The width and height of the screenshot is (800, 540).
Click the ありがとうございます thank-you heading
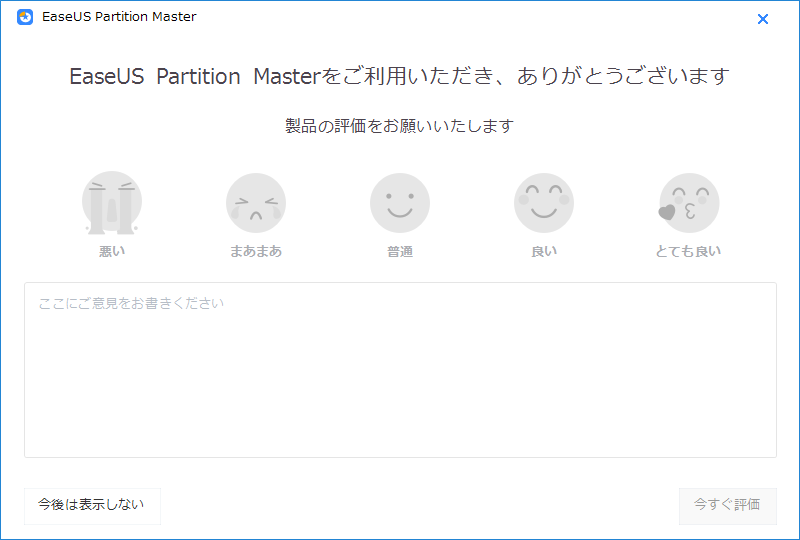pos(399,77)
